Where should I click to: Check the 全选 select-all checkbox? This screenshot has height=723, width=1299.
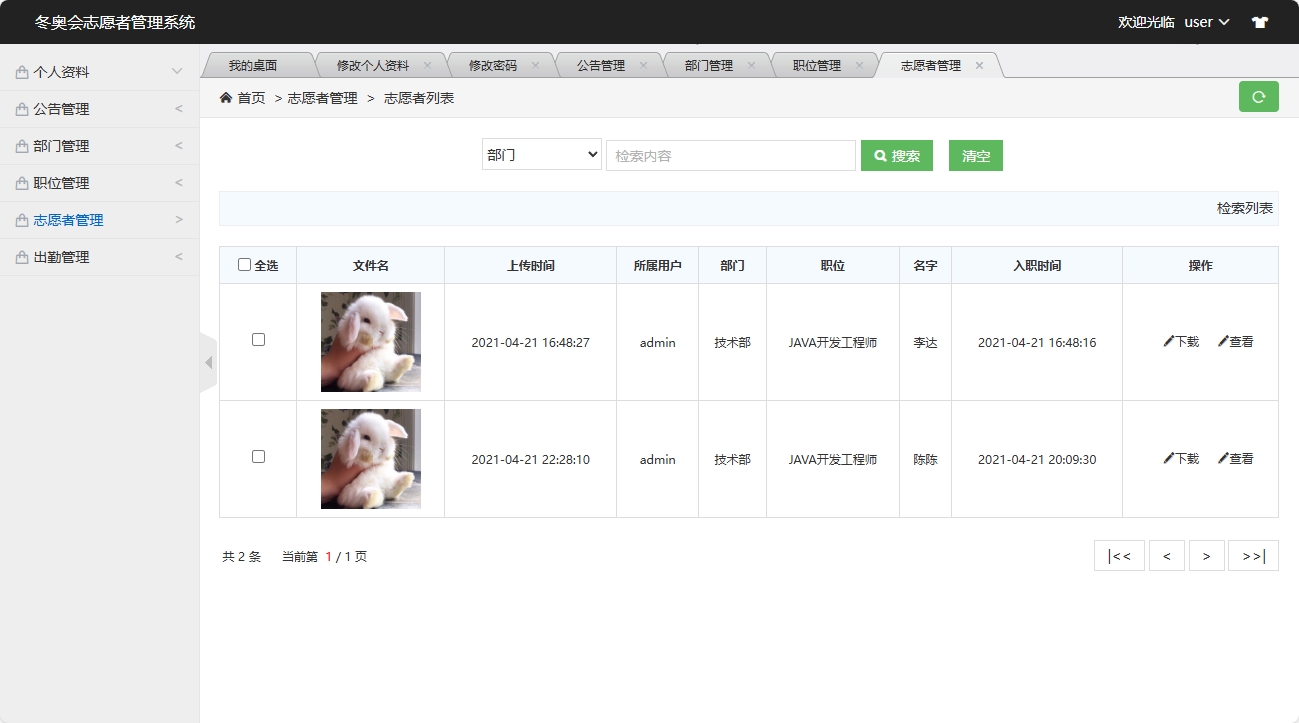pos(244,263)
